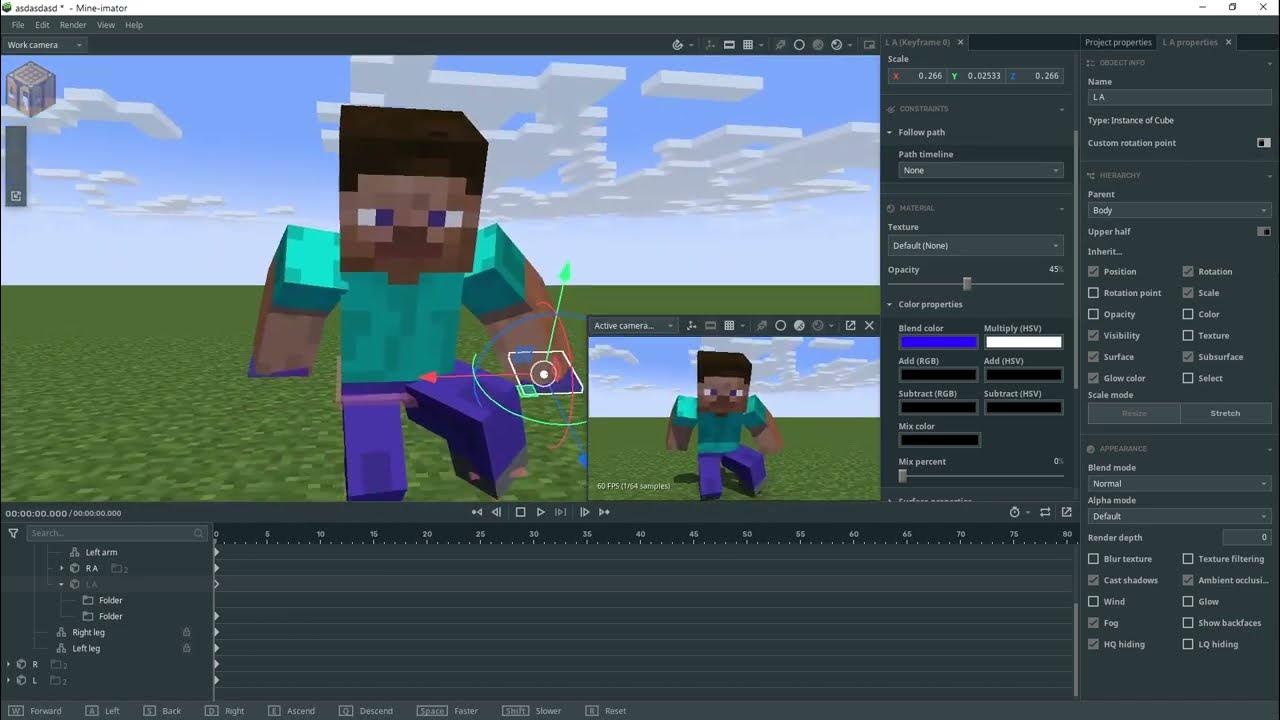Toggle the Upper half switch
1280x720 pixels.
[1264, 232]
